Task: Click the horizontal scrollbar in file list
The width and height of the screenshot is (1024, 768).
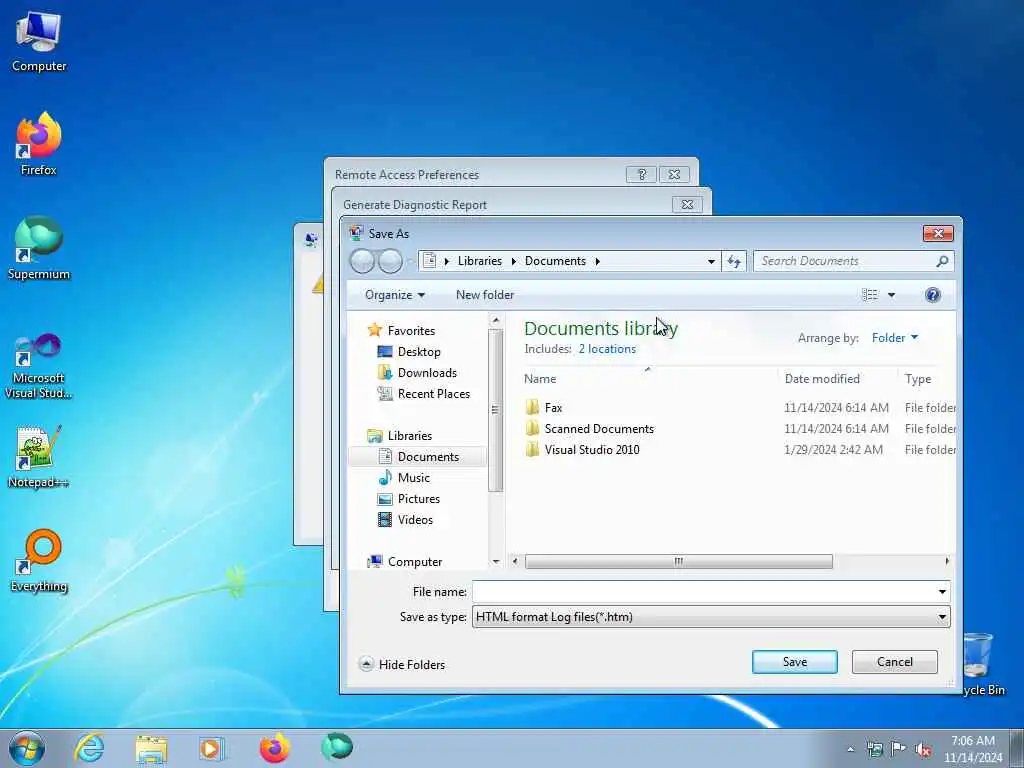Action: click(679, 562)
